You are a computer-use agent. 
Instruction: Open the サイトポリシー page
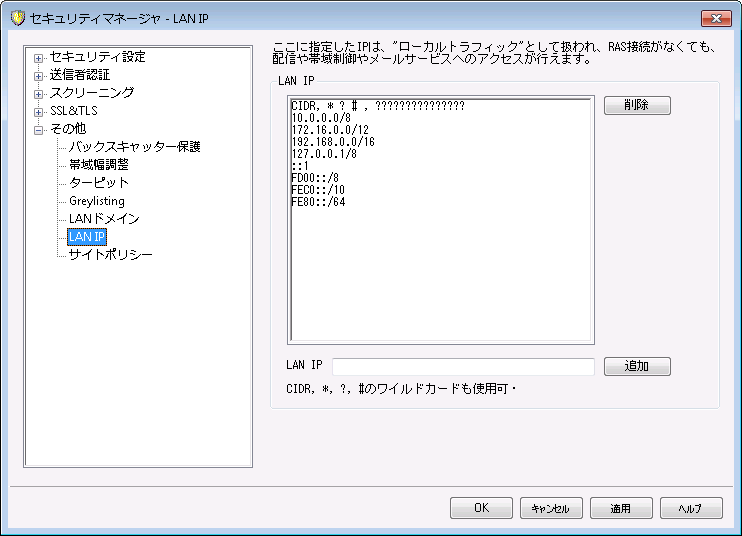pyautogui.click(x=110, y=255)
